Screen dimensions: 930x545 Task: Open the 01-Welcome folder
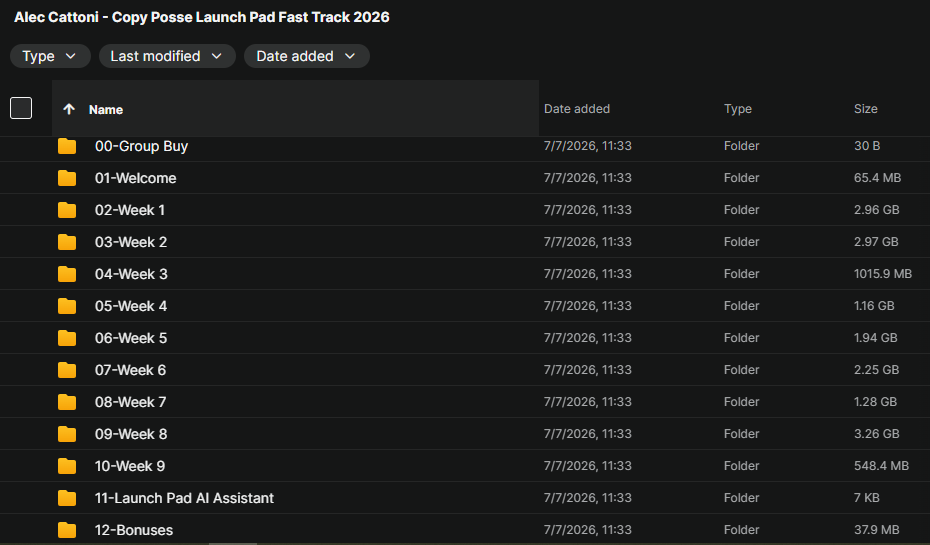(x=135, y=178)
